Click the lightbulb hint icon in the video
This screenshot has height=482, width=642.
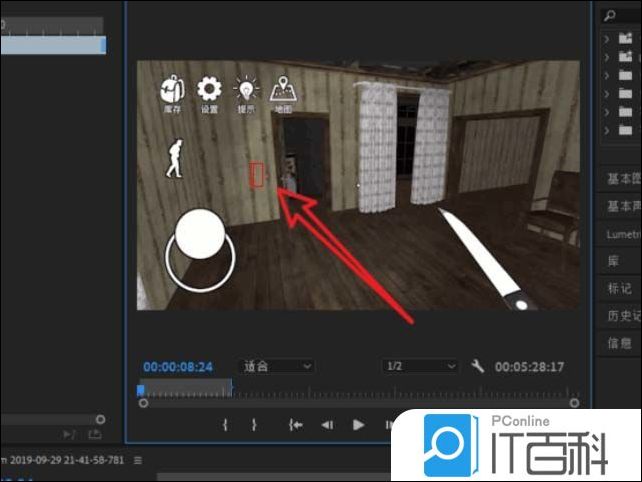click(x=245, y=90)
